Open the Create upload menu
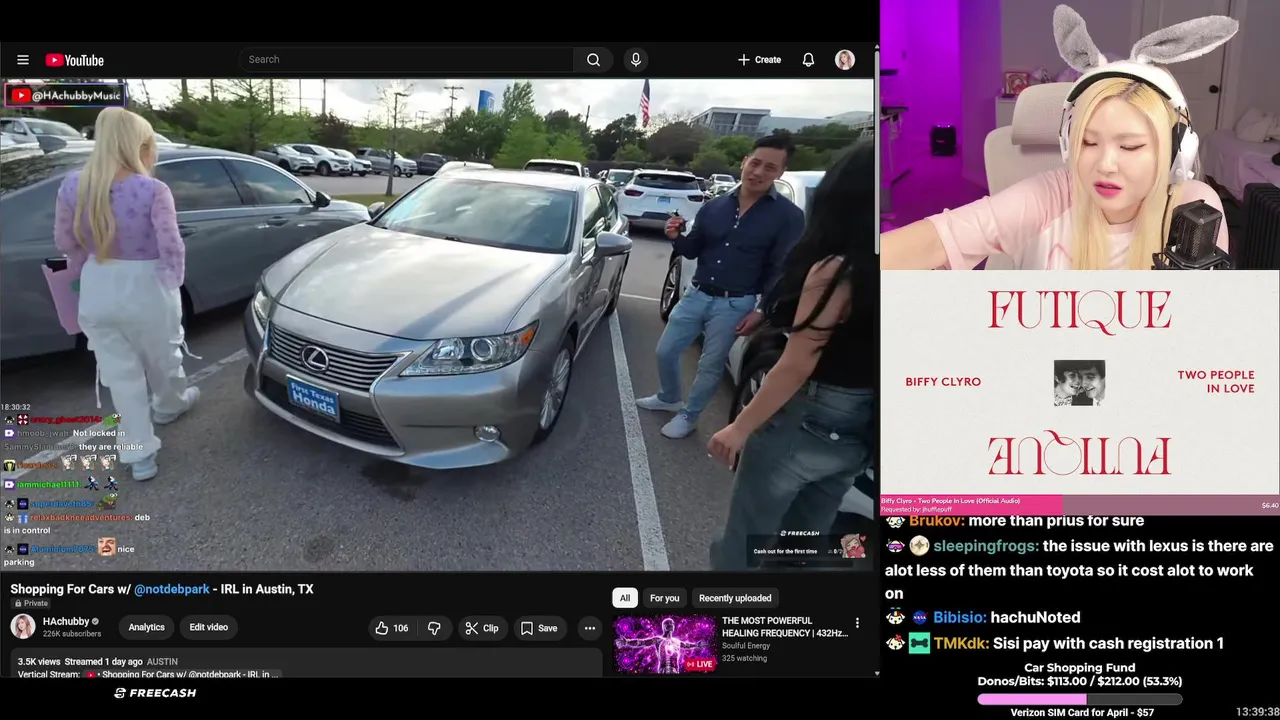Screen dimensions: 1280x720 coord(760,60)
